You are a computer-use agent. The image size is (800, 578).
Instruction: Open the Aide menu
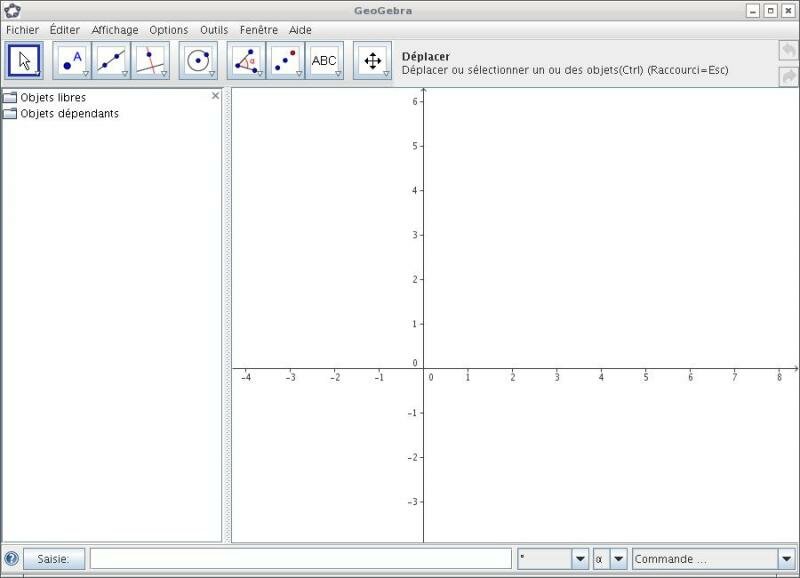(300, 30)
